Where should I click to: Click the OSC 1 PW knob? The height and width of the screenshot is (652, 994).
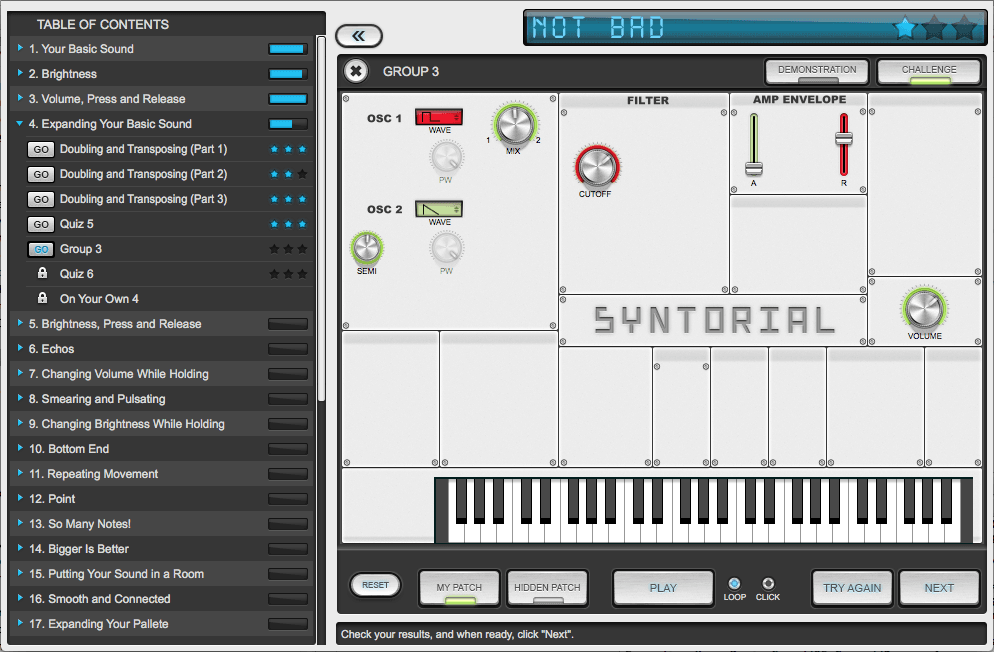pos(446,157)
